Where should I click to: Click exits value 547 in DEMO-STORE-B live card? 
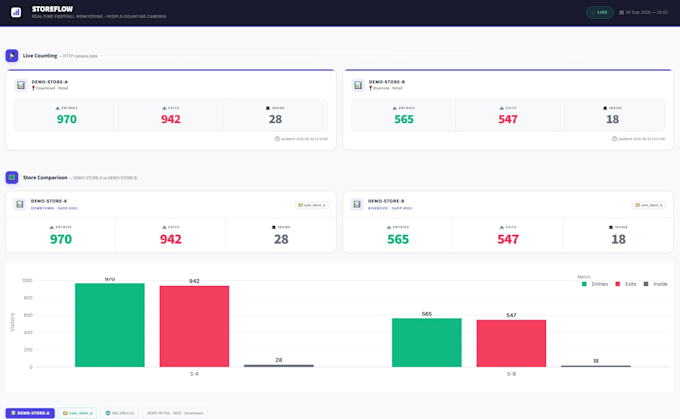pyautogui.click(x=508, y=119)
